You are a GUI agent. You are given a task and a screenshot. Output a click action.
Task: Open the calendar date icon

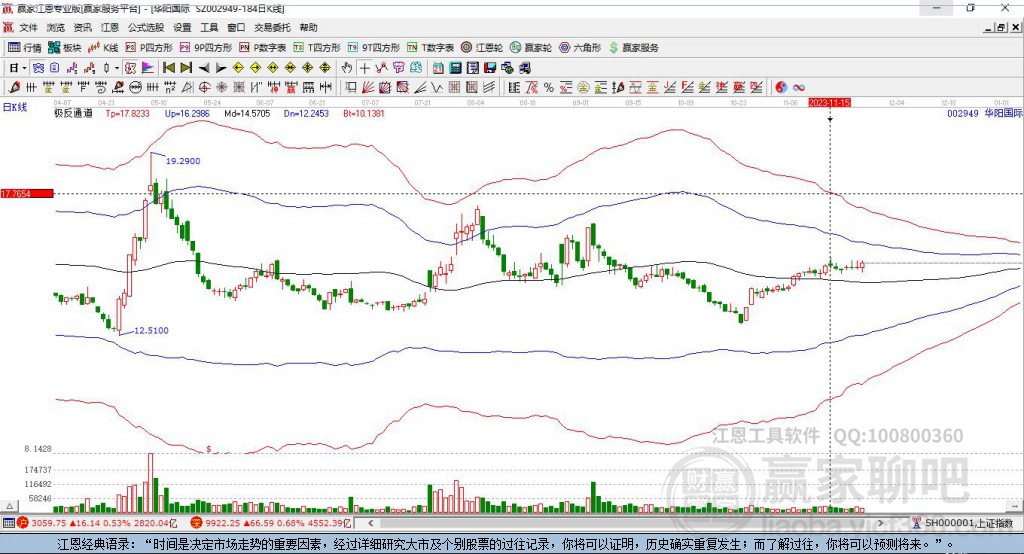click(x=438, y=68)
